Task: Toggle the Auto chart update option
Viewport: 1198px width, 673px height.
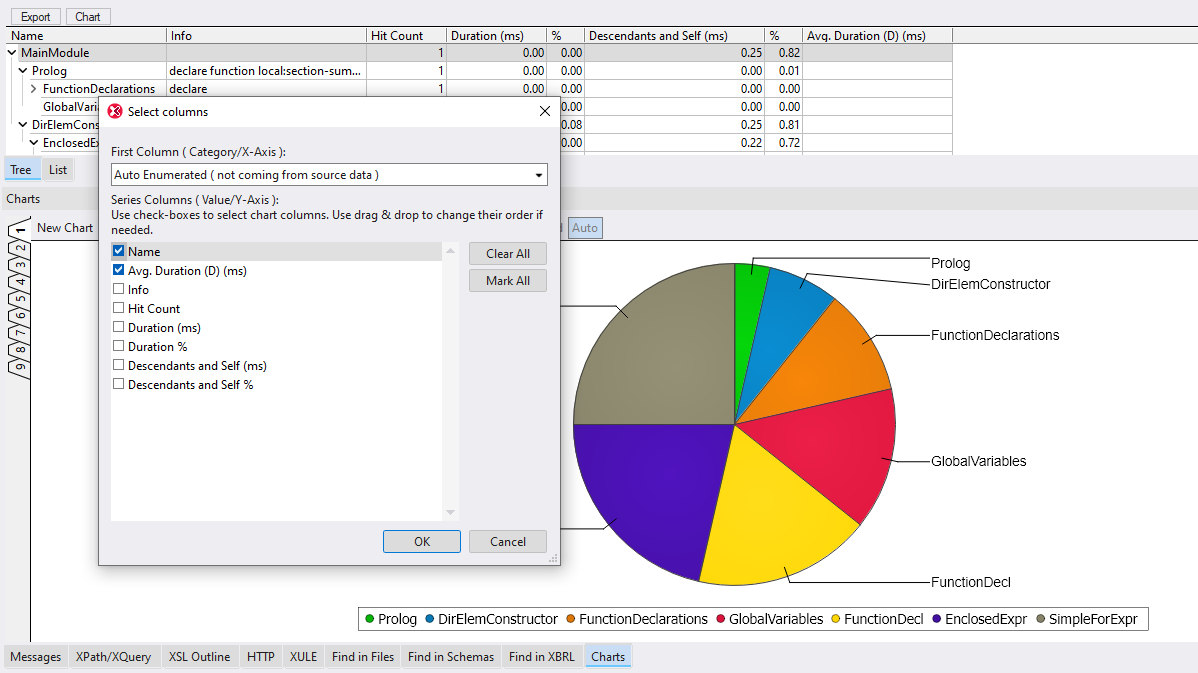Action: point(585,227)
